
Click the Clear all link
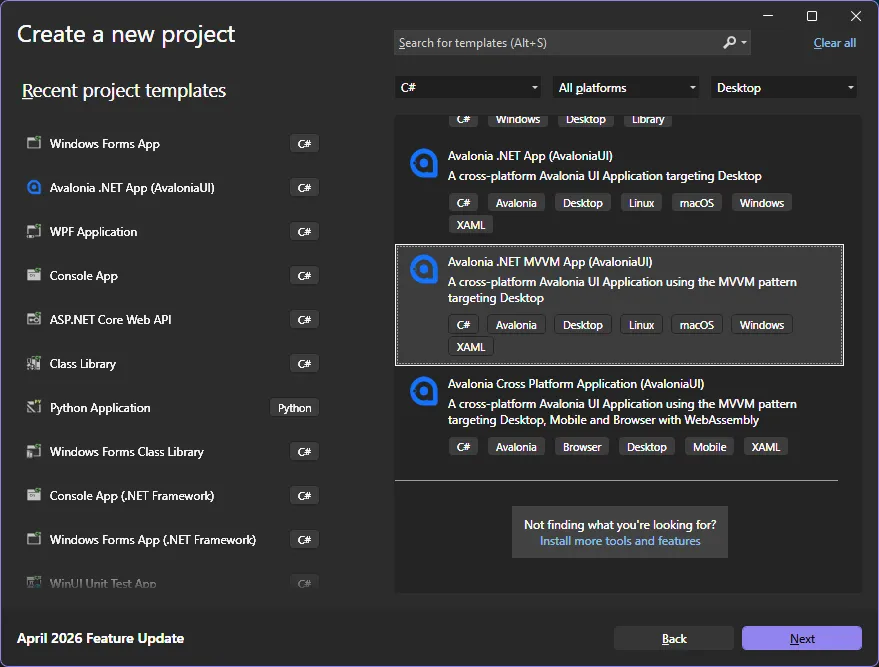point(834,43)
